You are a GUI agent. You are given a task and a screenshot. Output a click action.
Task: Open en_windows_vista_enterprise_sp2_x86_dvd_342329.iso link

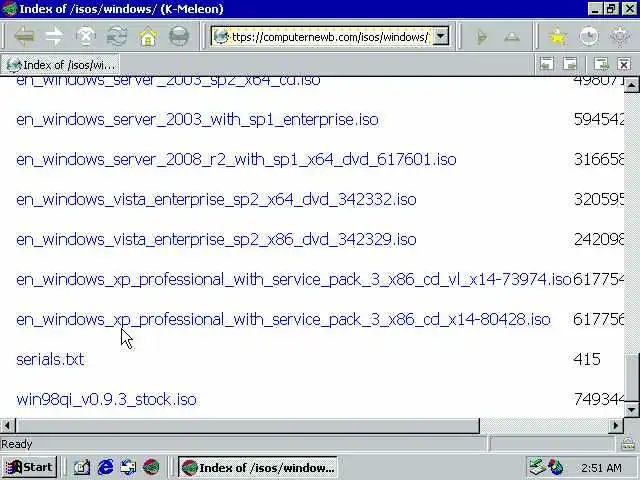pos(216,240)
